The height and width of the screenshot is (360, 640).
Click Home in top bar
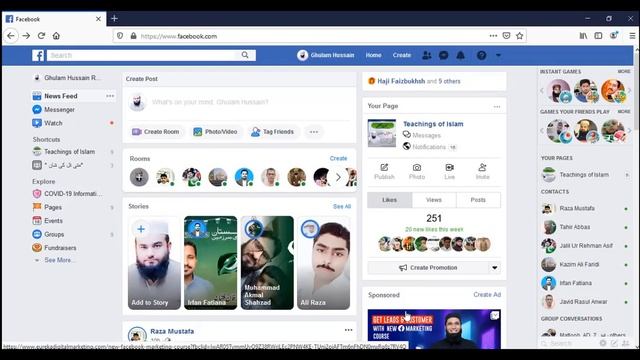[373, 55]
